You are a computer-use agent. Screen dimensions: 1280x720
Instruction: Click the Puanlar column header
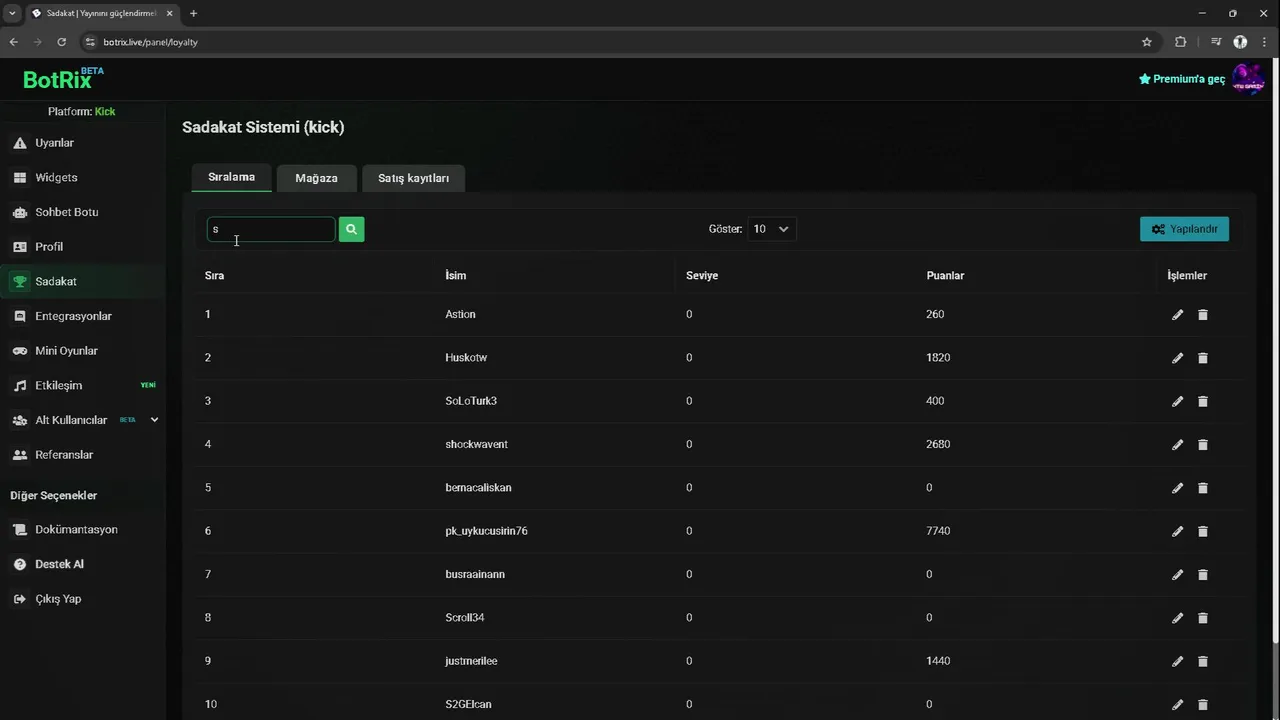(x=945, y=276)
